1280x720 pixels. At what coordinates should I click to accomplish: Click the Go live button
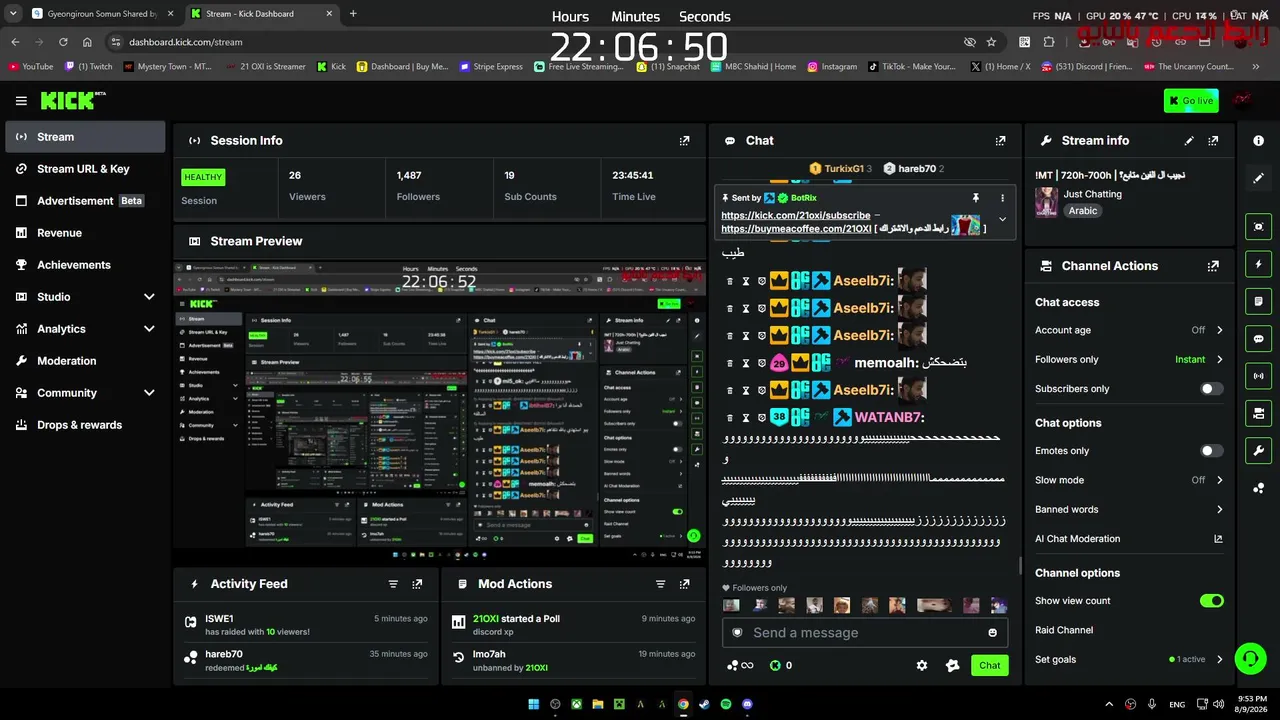(x=1191, y=100)
